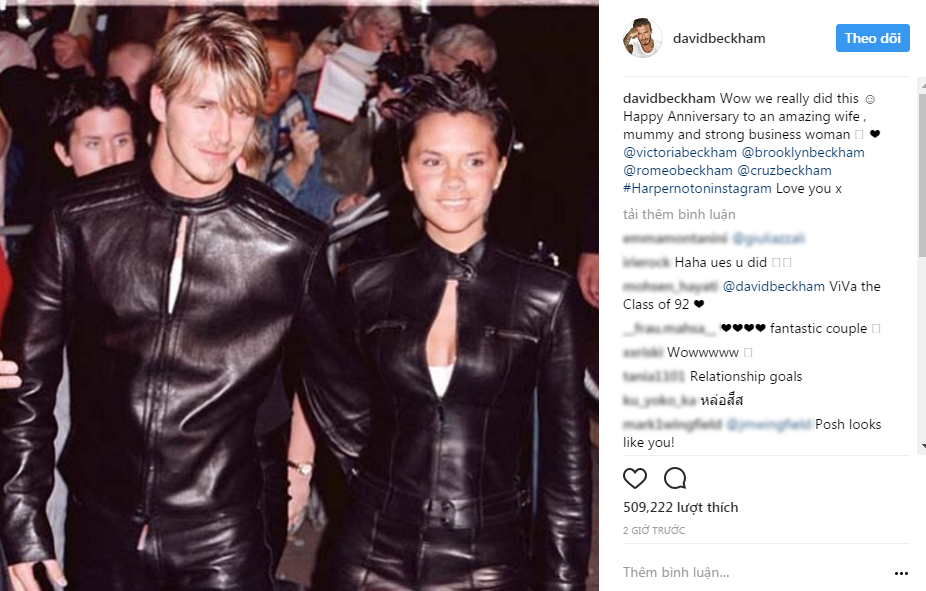Open the 2 giờ trước timestamp
The image size is (926, 591).
(654, 530)
